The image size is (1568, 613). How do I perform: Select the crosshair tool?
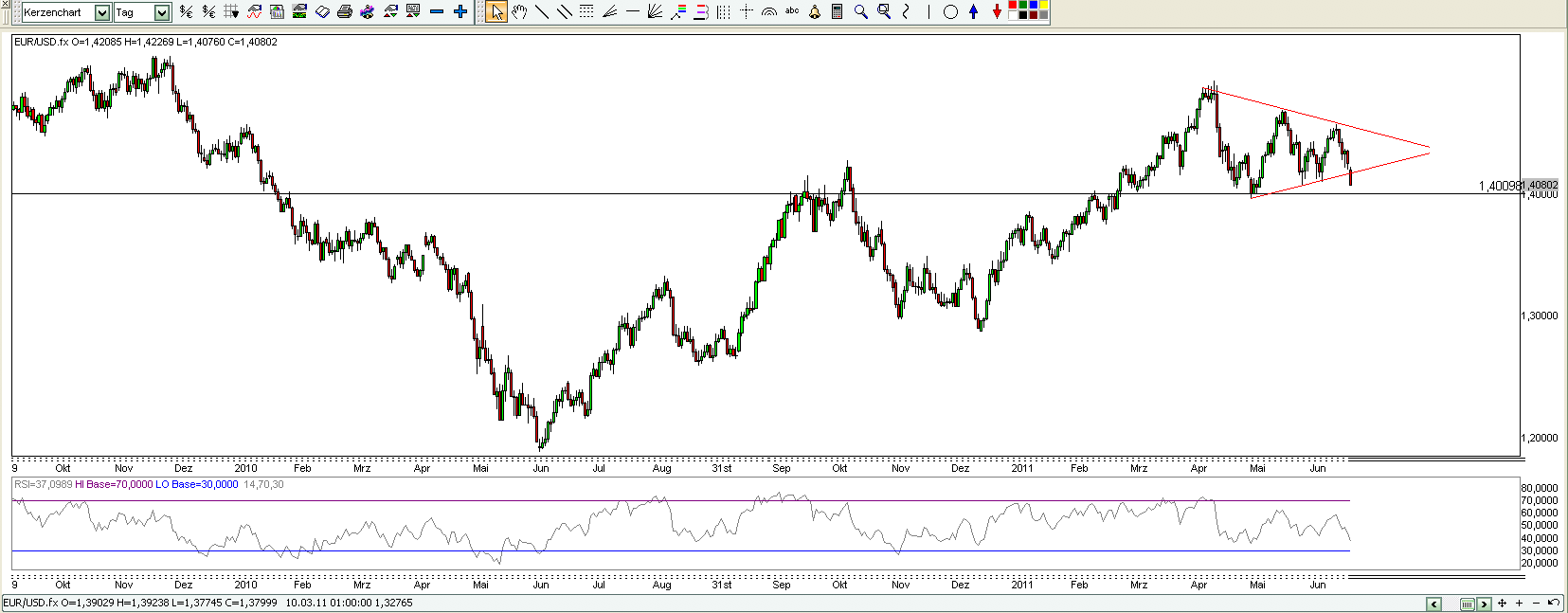click(x=747, y=12)
